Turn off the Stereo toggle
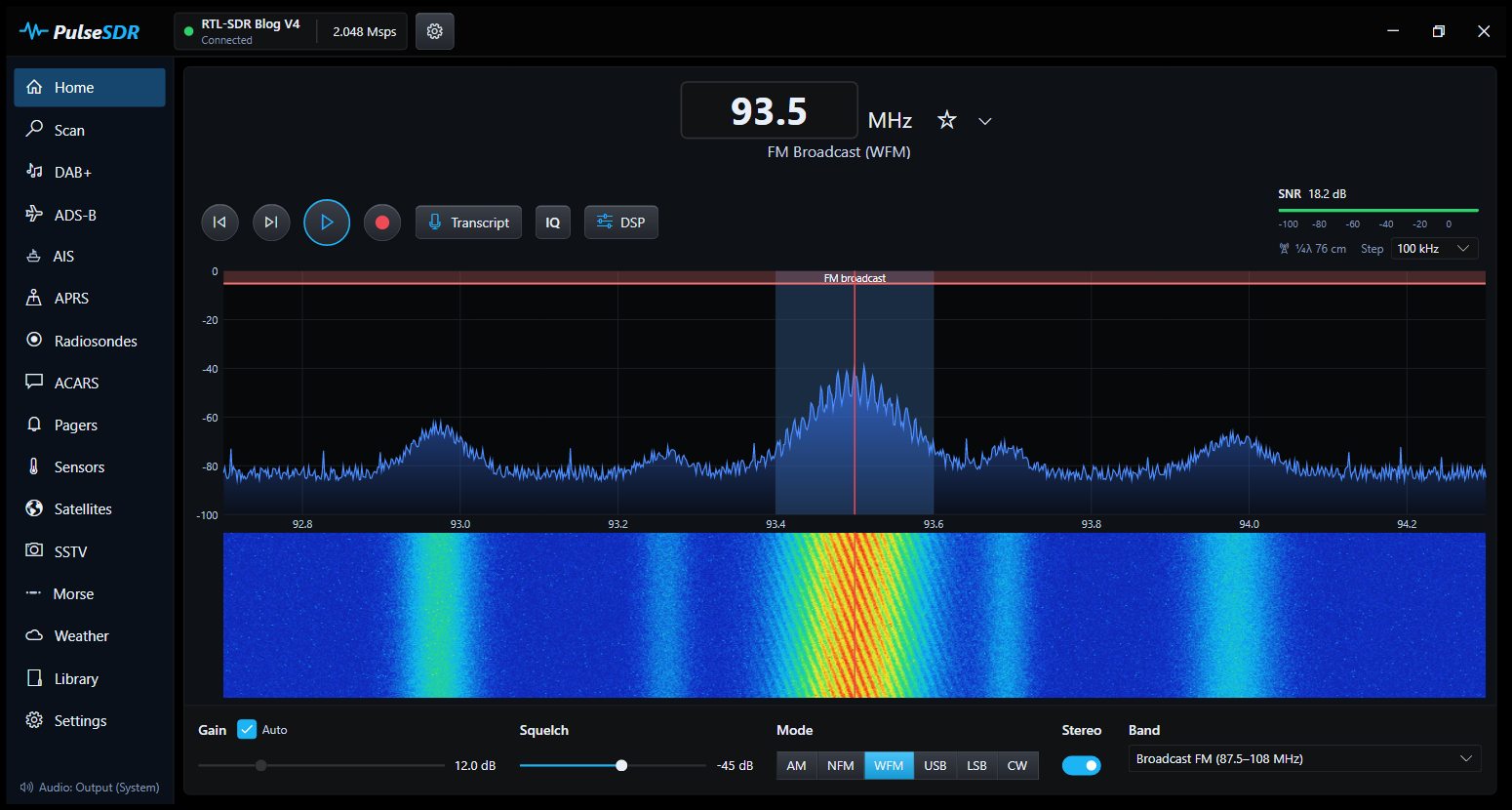This screenshot has height=810, width=1512. click(1081, 765)
